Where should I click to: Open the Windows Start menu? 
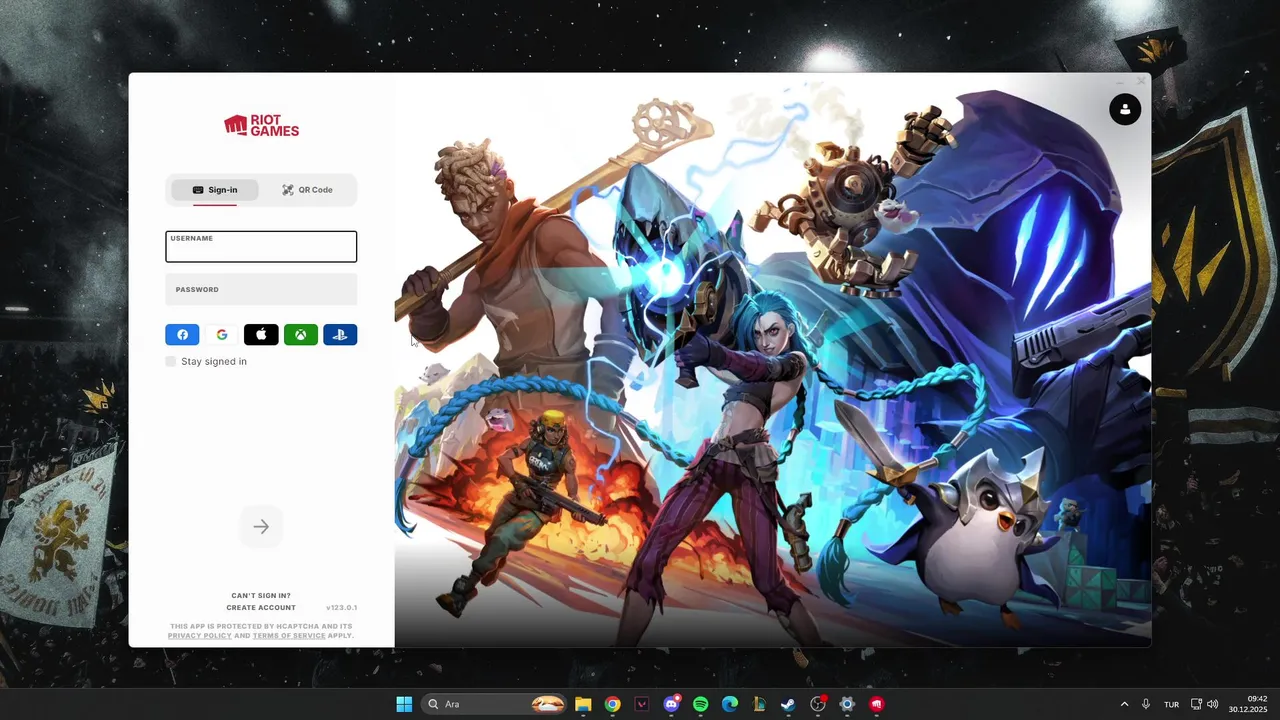[404, 704]
